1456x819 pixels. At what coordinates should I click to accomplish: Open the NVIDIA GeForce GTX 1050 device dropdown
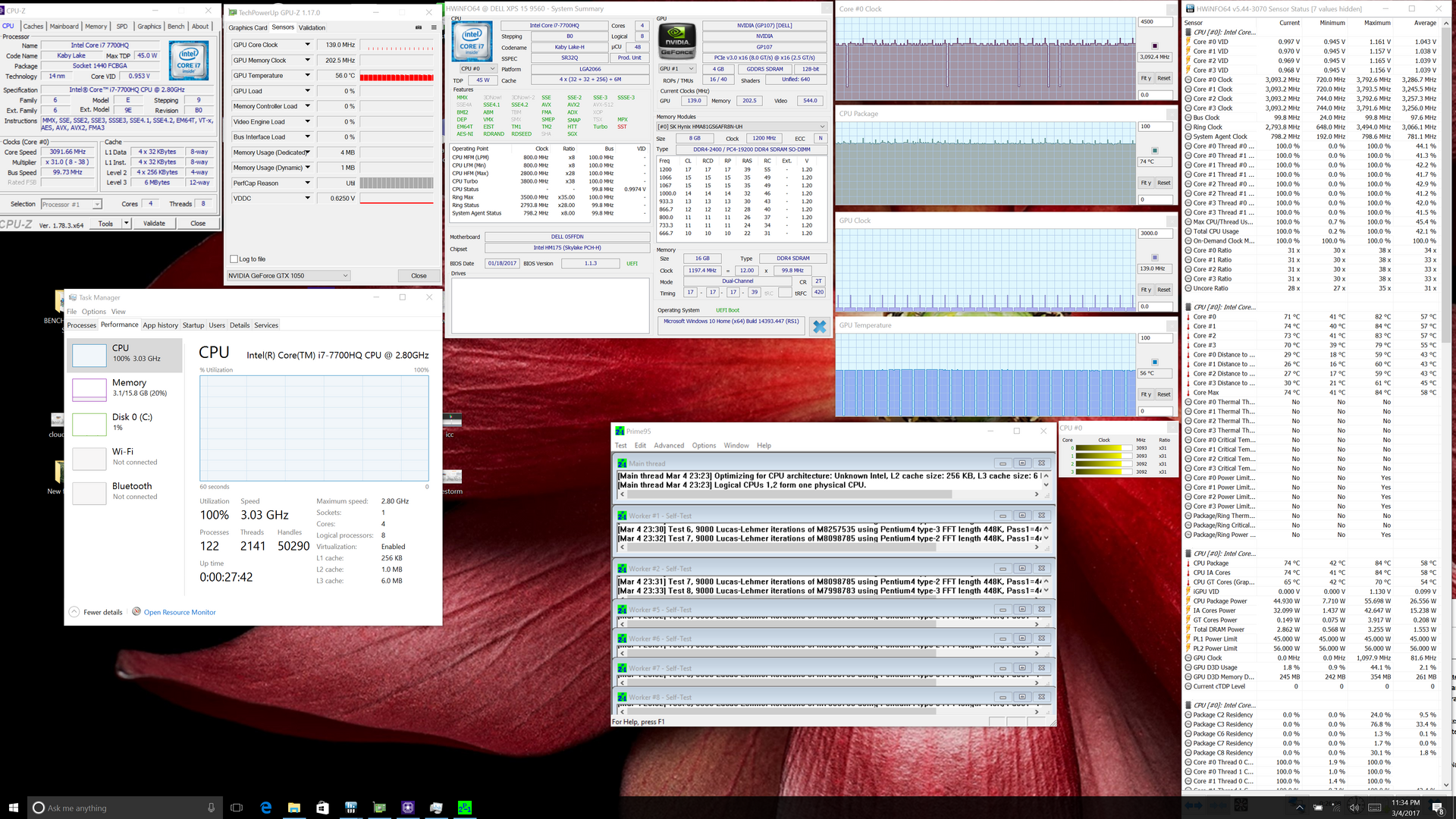(x=289, y=275)
